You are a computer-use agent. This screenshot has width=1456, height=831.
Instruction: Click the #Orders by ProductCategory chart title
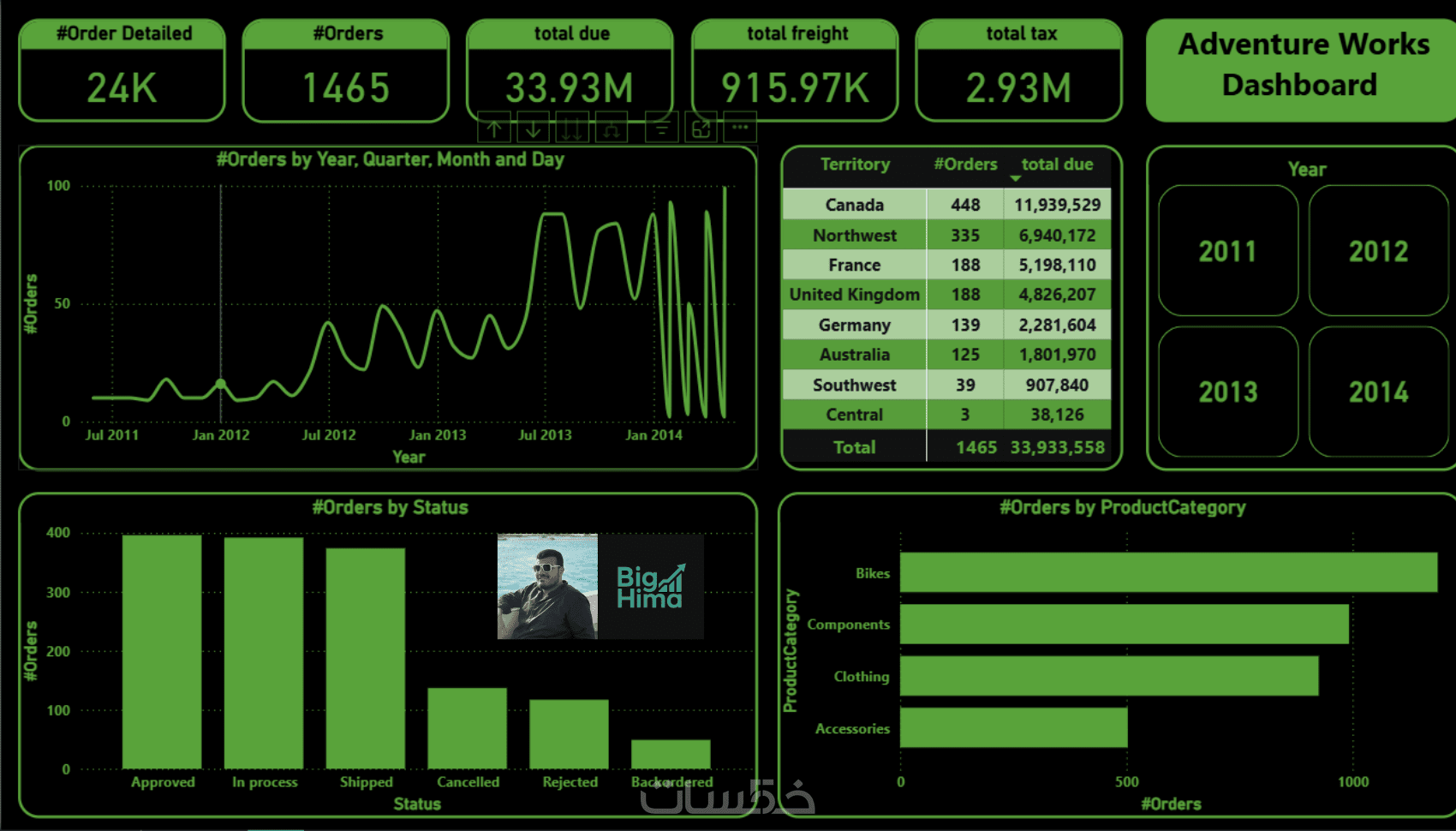(1122, 507)
